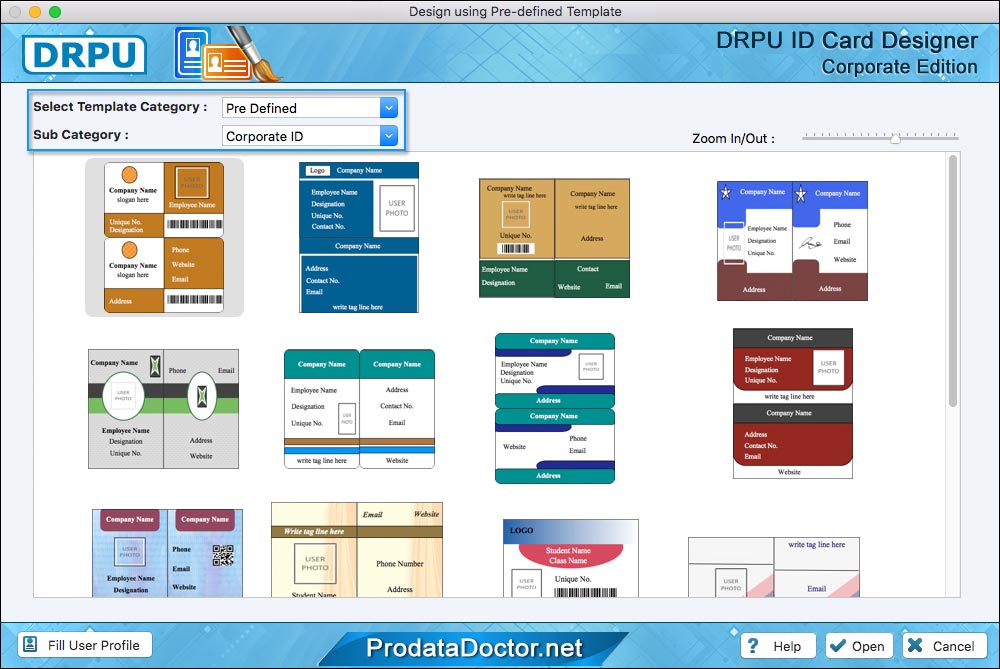Click the Zoom In/Out slider handle
Screen dimensions: 1000x669
tap(895, 138)
